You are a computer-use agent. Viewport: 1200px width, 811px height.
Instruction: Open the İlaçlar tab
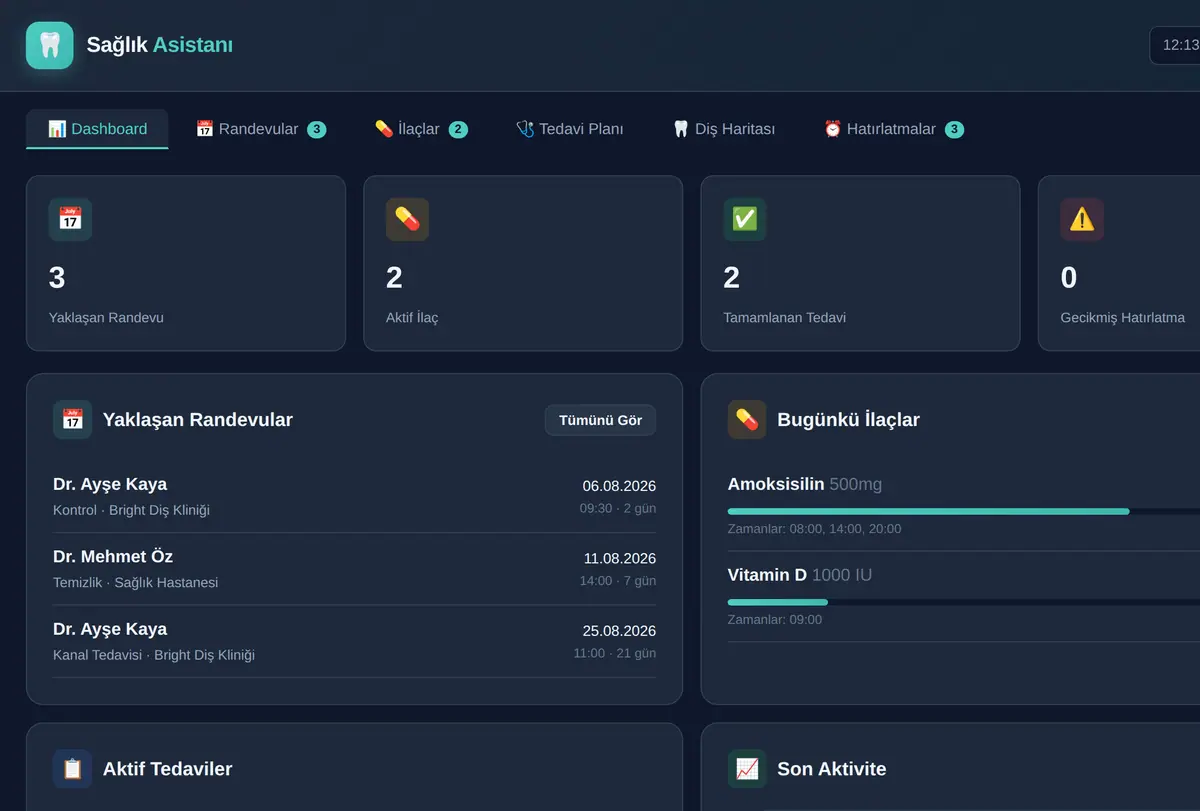point(421,129)
